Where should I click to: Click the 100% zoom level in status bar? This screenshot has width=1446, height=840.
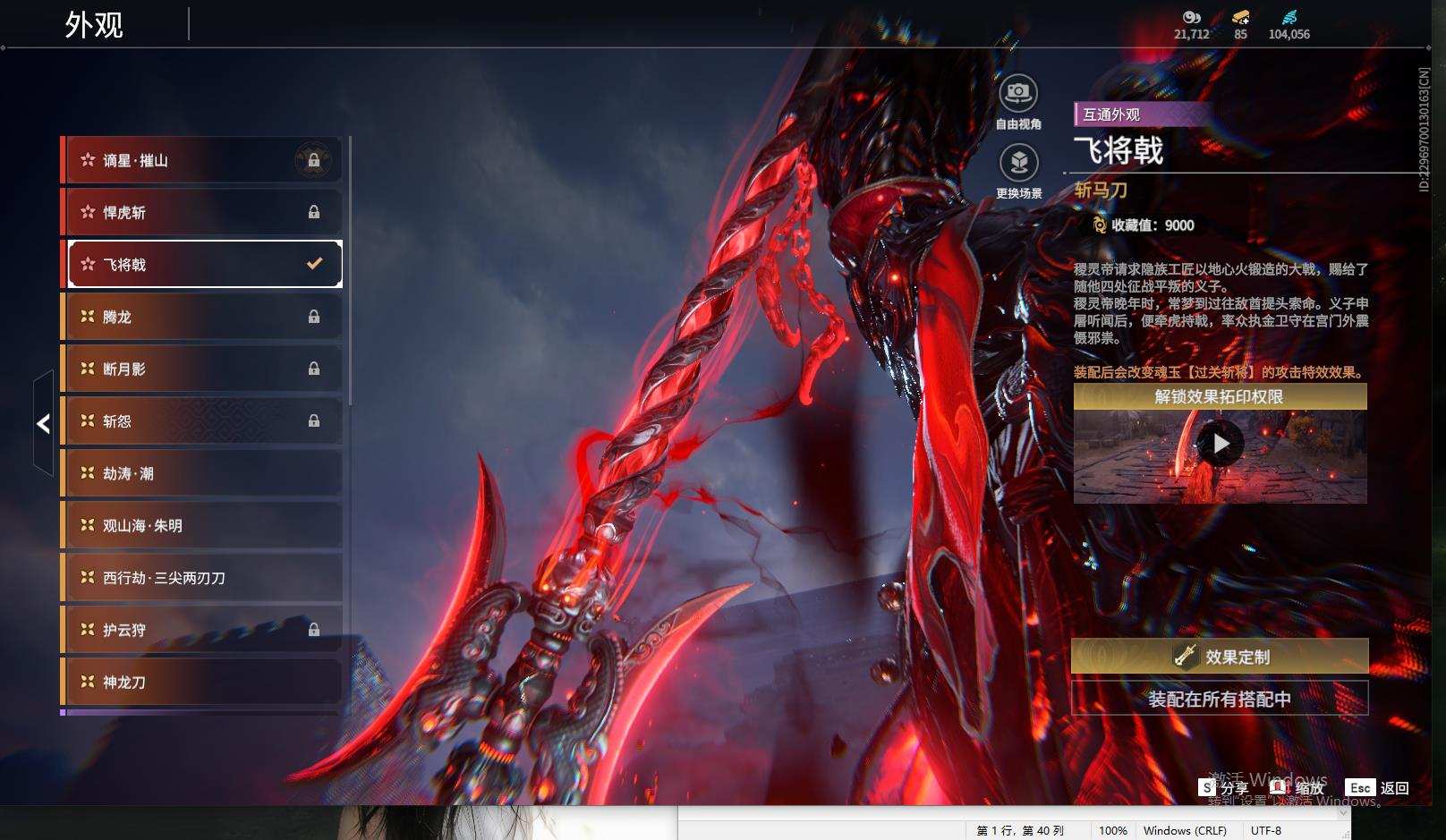(x=1112, y=830)
